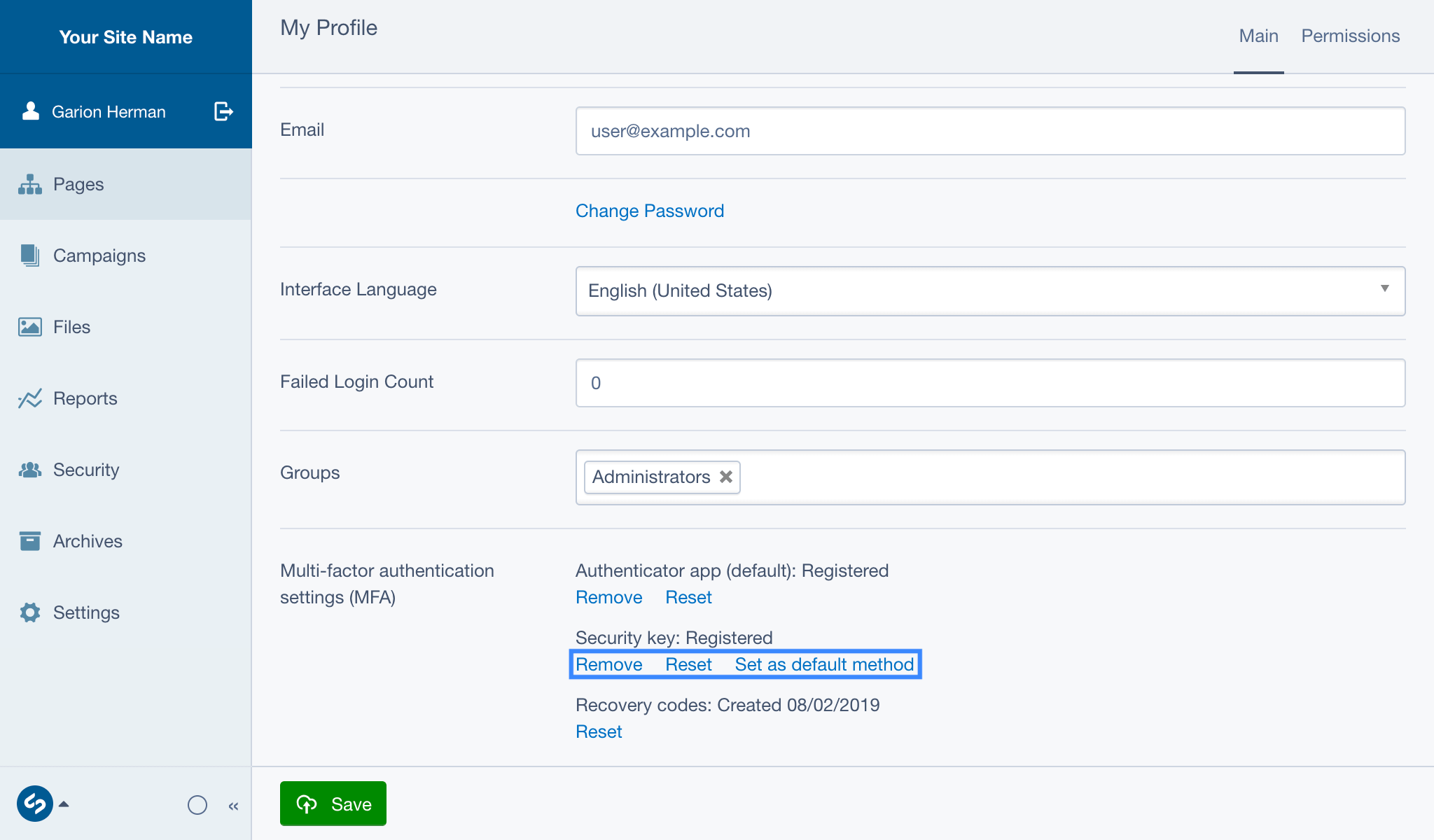Click the Archives box icon
This screenshot has height=840, width=1434.
(x=29, y=541)
